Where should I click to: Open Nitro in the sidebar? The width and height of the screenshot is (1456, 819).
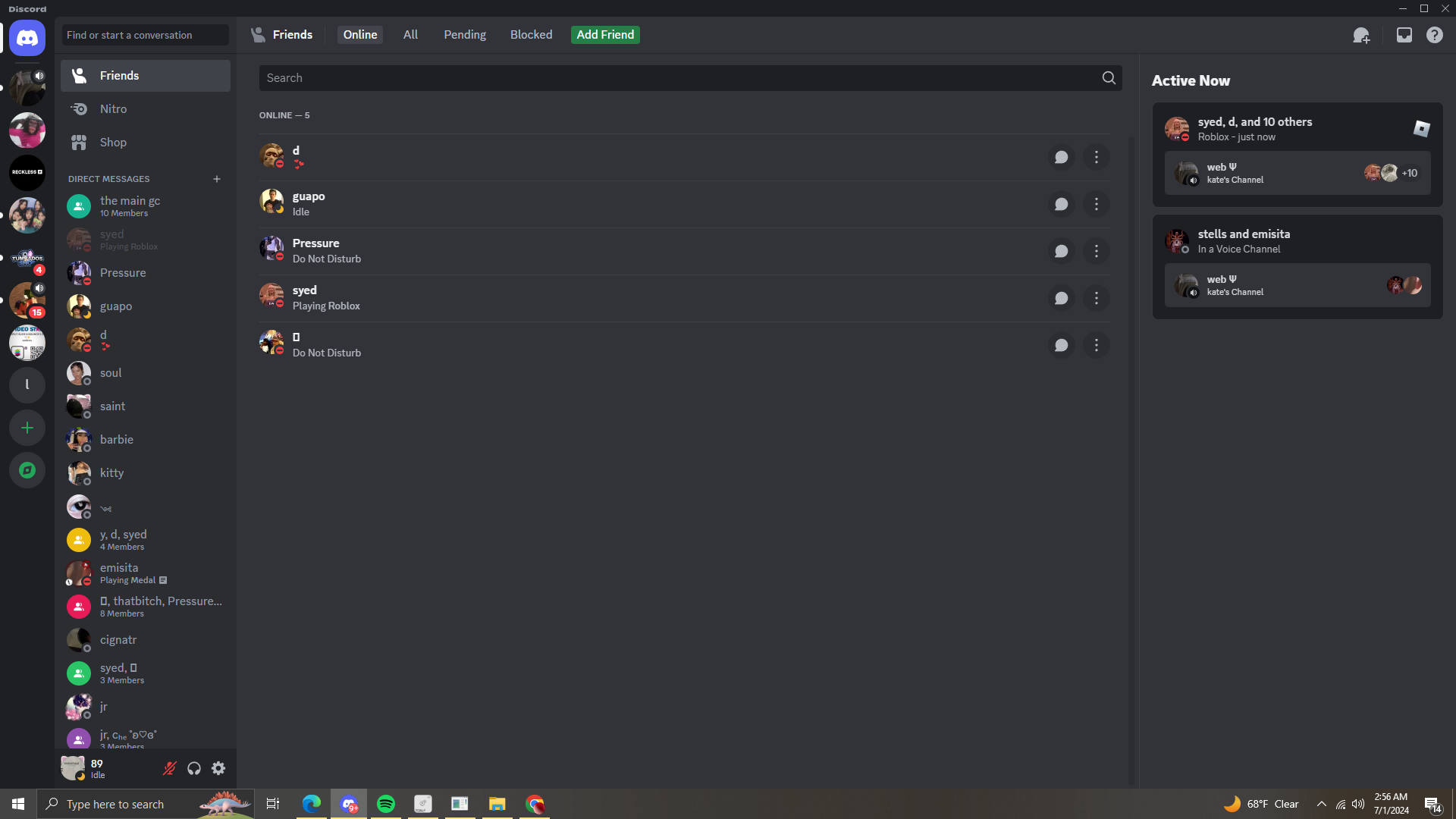point(146,109)
